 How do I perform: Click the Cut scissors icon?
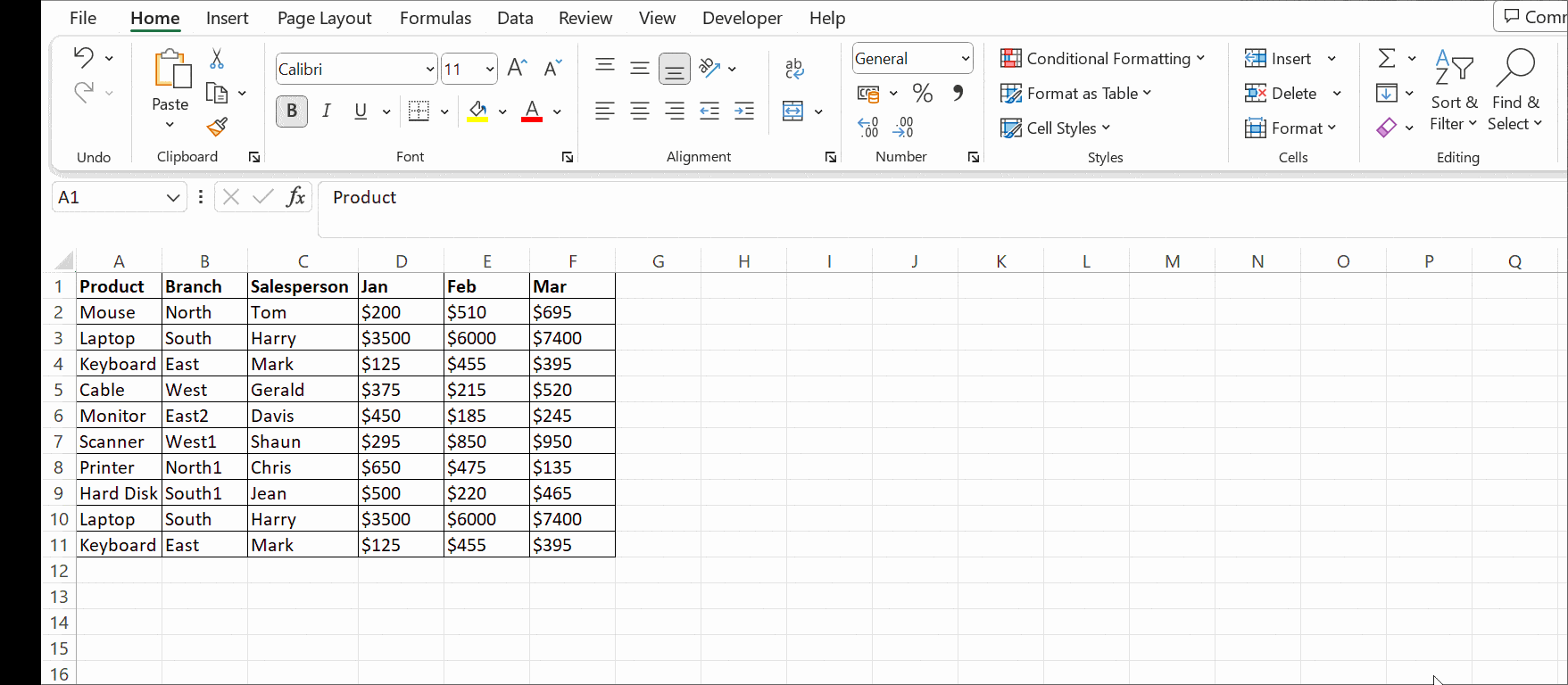click(x=216, y=59)
